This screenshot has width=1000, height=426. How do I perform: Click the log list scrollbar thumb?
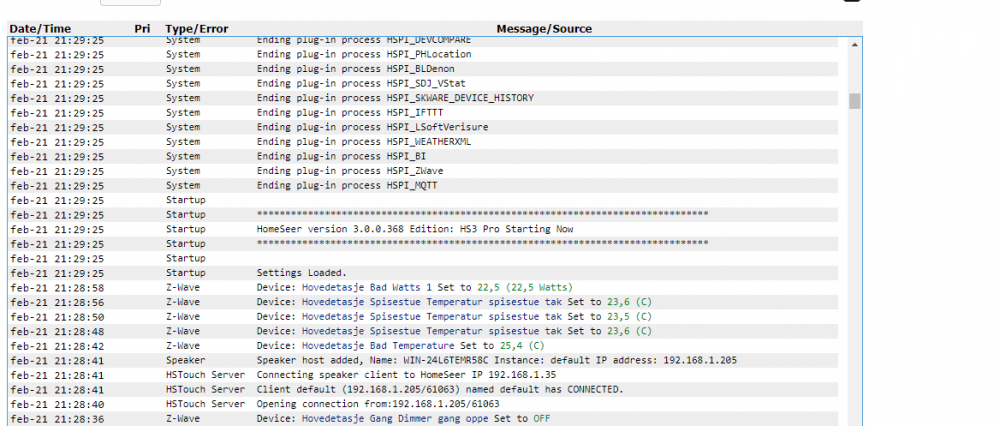pos(854,101)
